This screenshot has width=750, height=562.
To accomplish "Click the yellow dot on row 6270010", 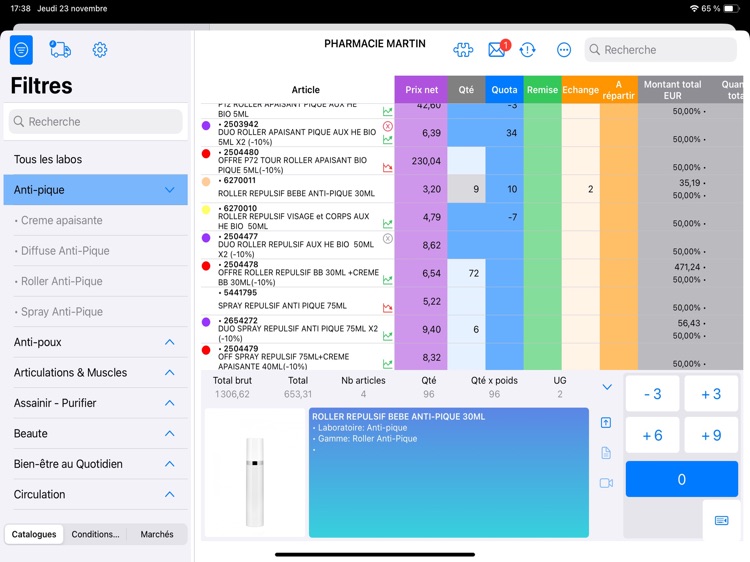I will (x=206, y=210).
